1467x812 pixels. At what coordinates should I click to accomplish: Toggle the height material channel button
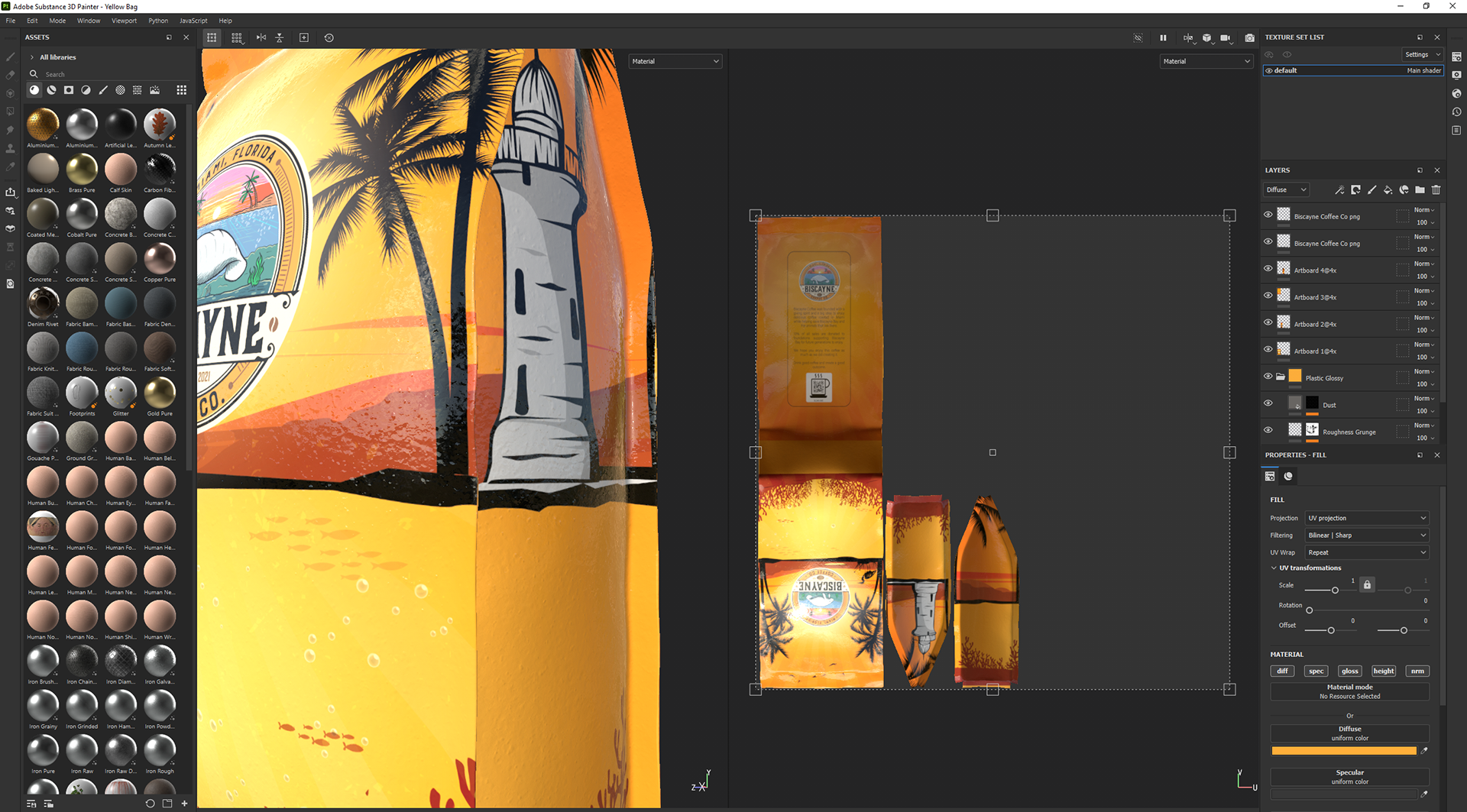pos(1384,671)
